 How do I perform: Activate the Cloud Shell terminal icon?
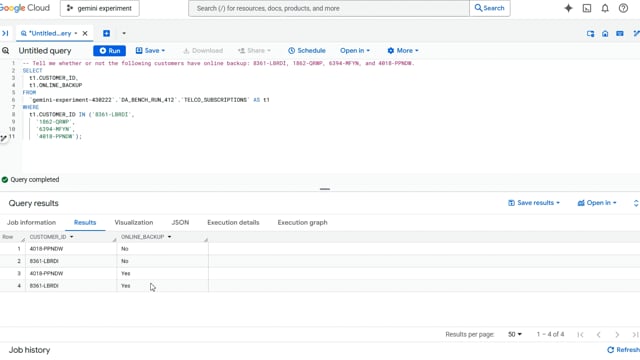[587, 8]
